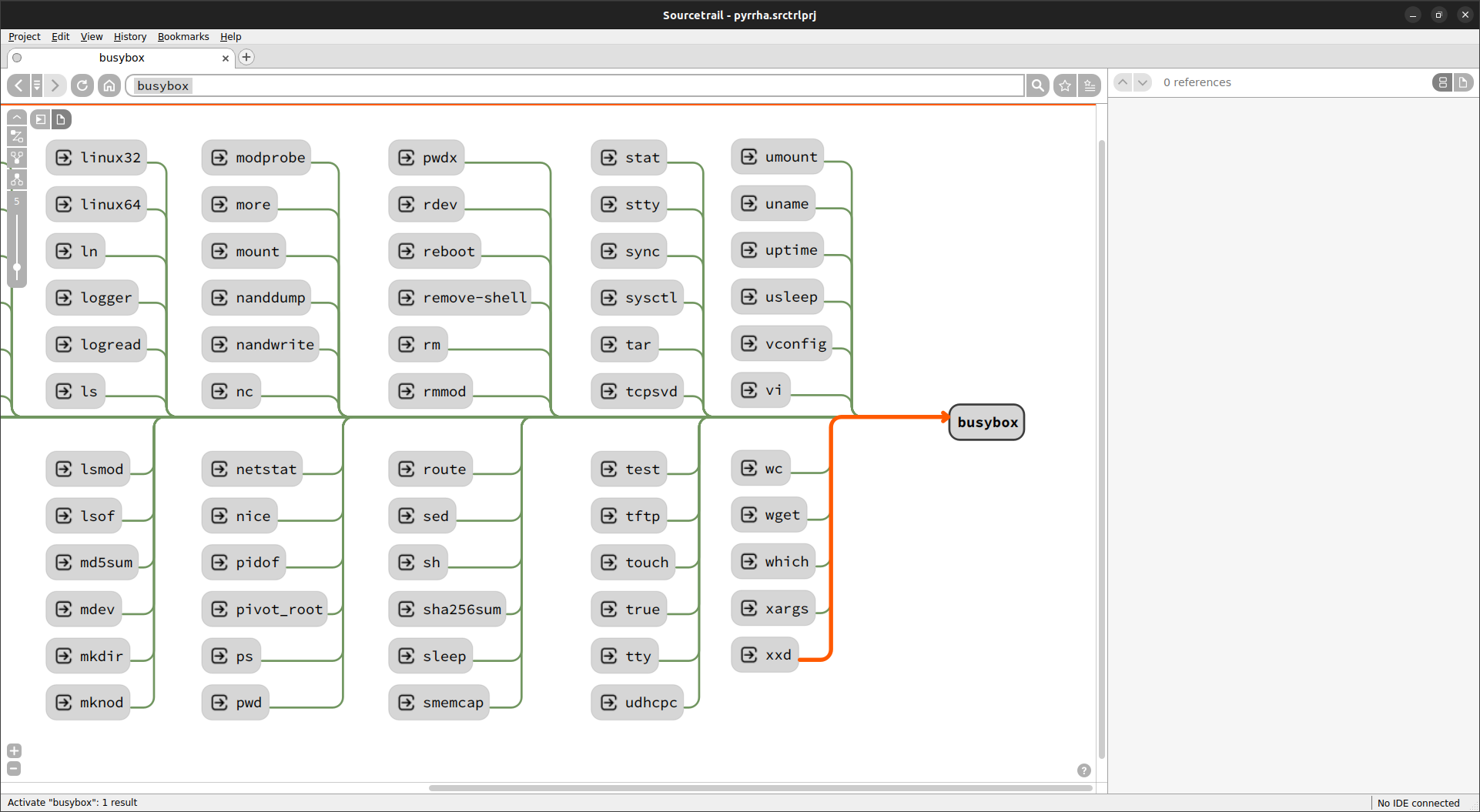Image resolution: width=1480 pixels, height=812 pixels.
Task: Open the Bookmarks menu
Action: pos(183,36)
